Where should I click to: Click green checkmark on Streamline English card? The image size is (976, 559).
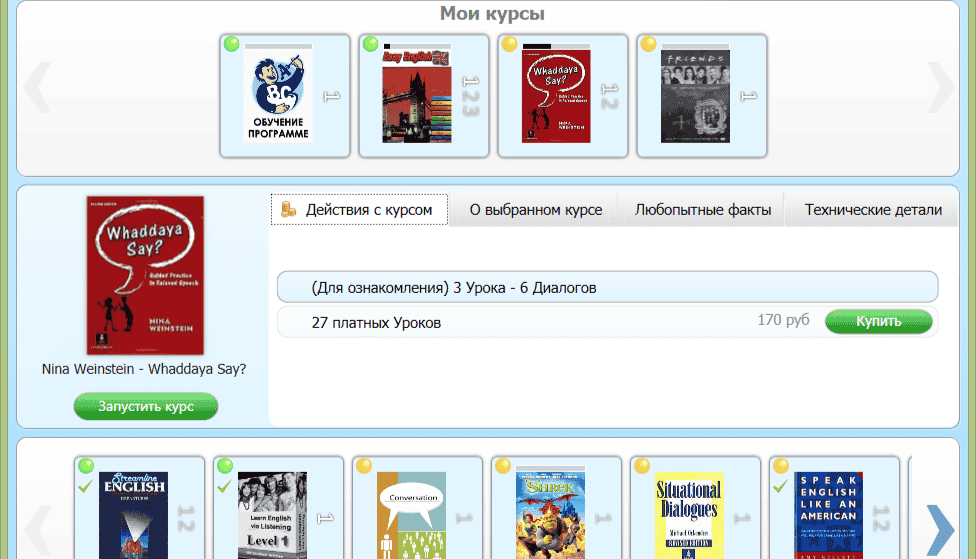click(85, 486)
